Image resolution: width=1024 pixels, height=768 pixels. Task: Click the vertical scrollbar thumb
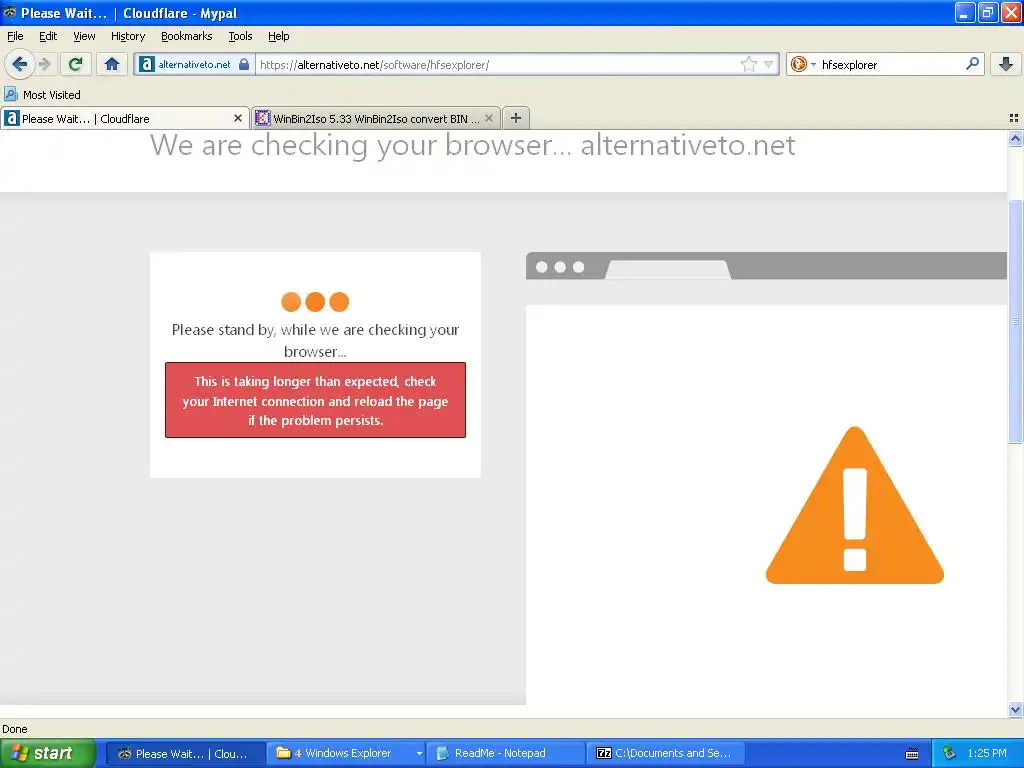click(1015, 321)
